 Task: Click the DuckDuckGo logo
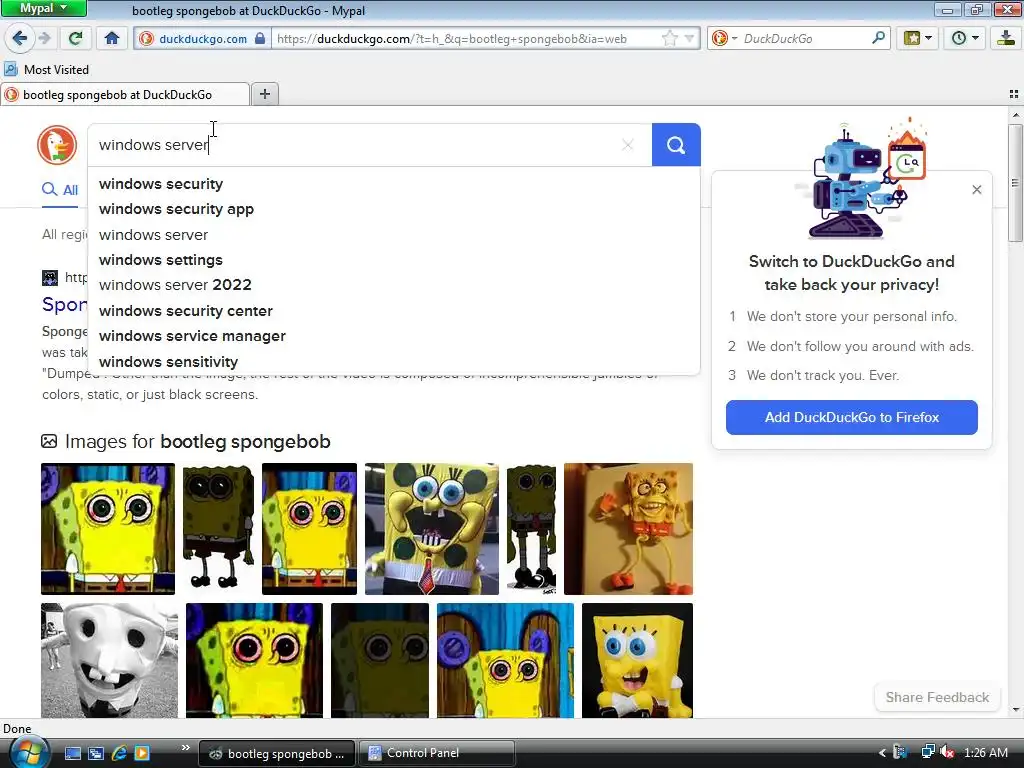pos(57,145)
